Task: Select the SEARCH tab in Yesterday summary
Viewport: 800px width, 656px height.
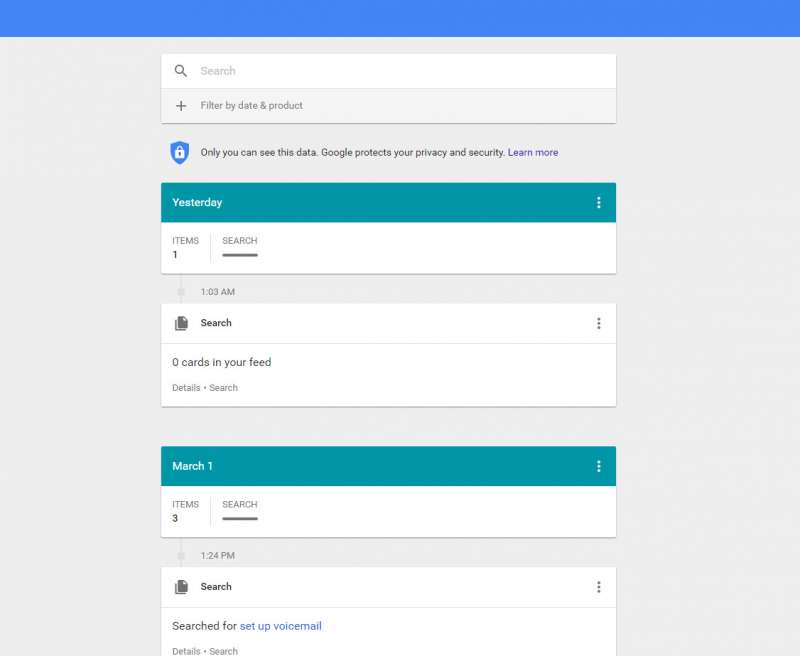Action: click(240, 247)
